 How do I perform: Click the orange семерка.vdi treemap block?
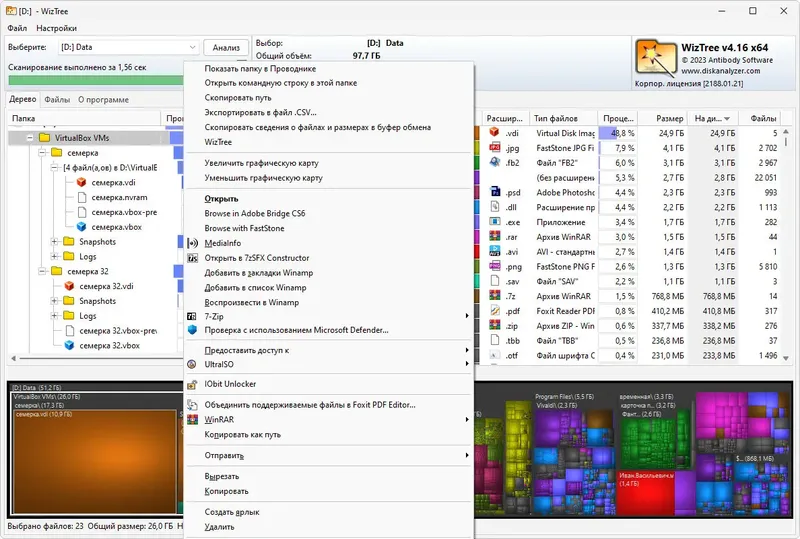click(95, 462)
